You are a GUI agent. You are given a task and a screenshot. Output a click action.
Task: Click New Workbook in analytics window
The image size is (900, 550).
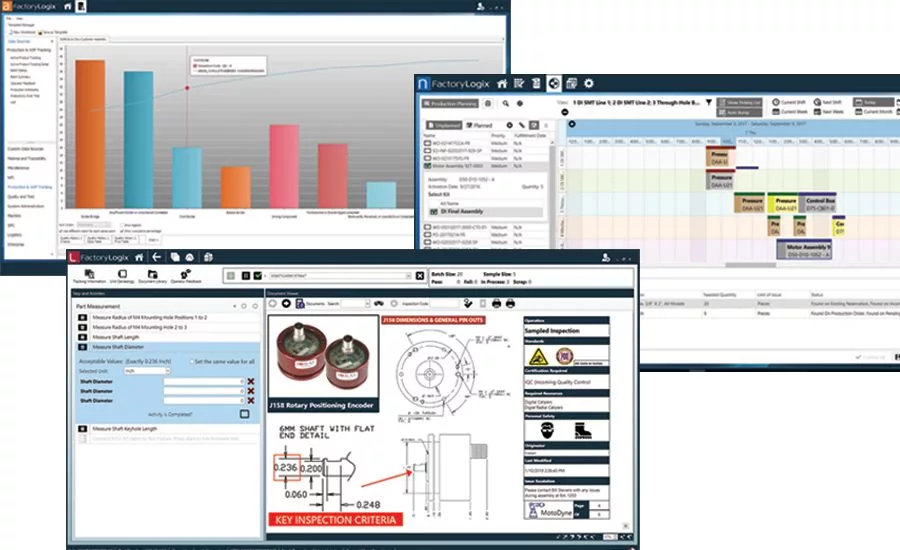pos(21,33)
